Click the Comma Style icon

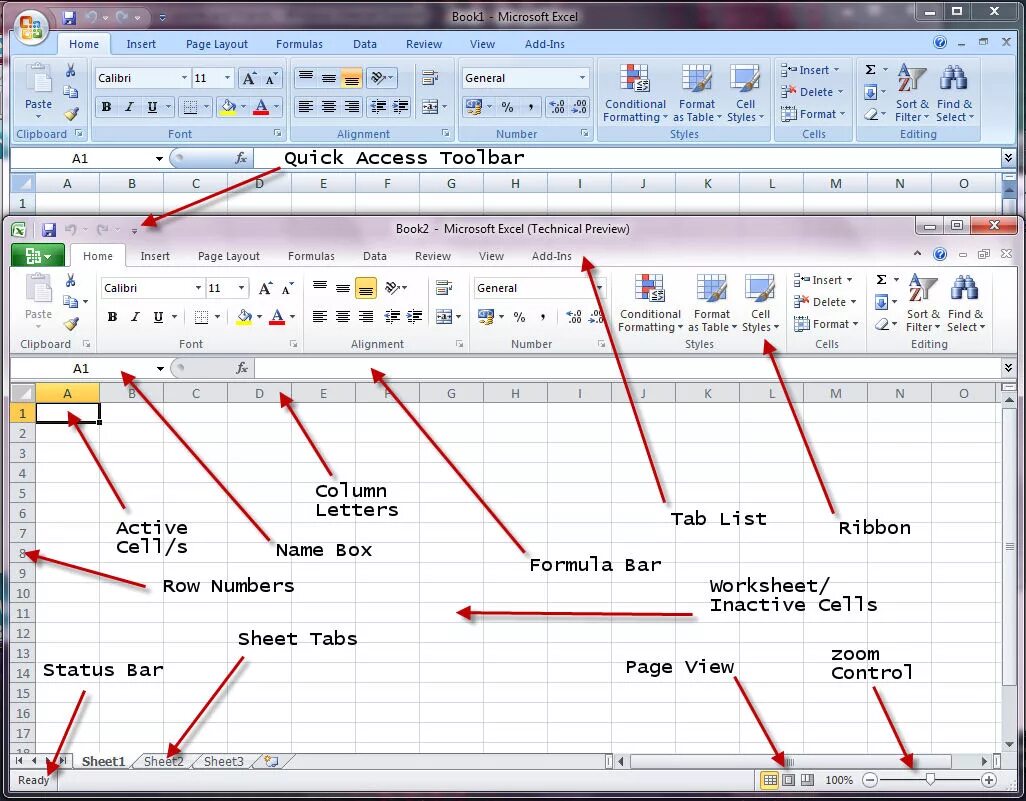tap(543, 316)
